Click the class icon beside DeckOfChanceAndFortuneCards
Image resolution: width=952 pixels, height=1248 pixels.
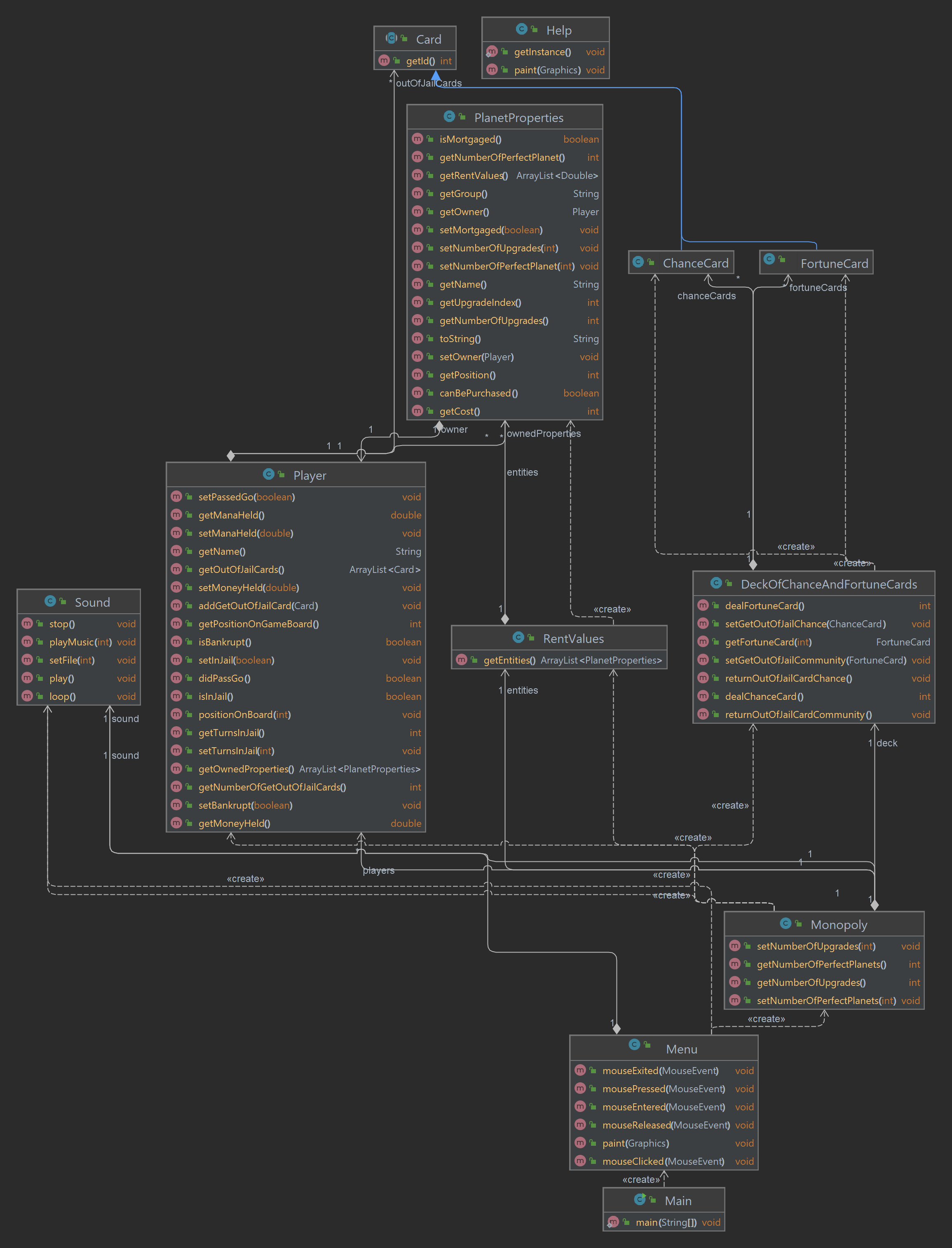pos(716,583)
